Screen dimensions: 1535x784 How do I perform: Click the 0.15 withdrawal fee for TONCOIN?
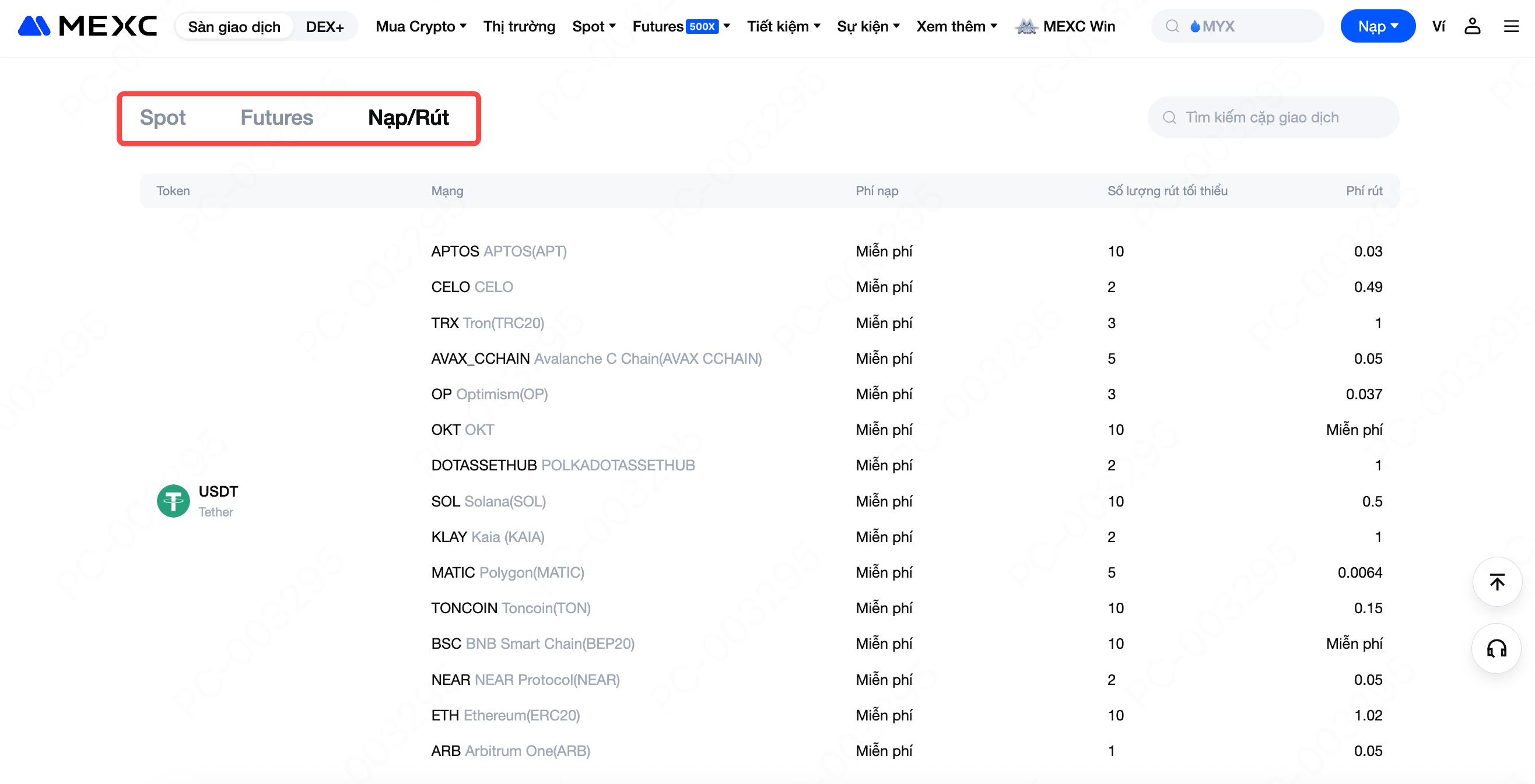point(1368,607)
